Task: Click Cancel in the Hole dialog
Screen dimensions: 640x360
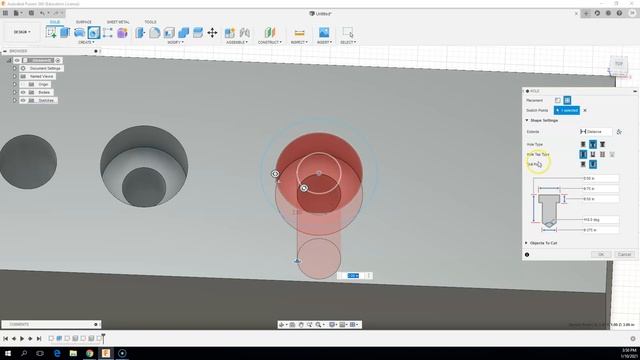Action: tap(624, 254)
